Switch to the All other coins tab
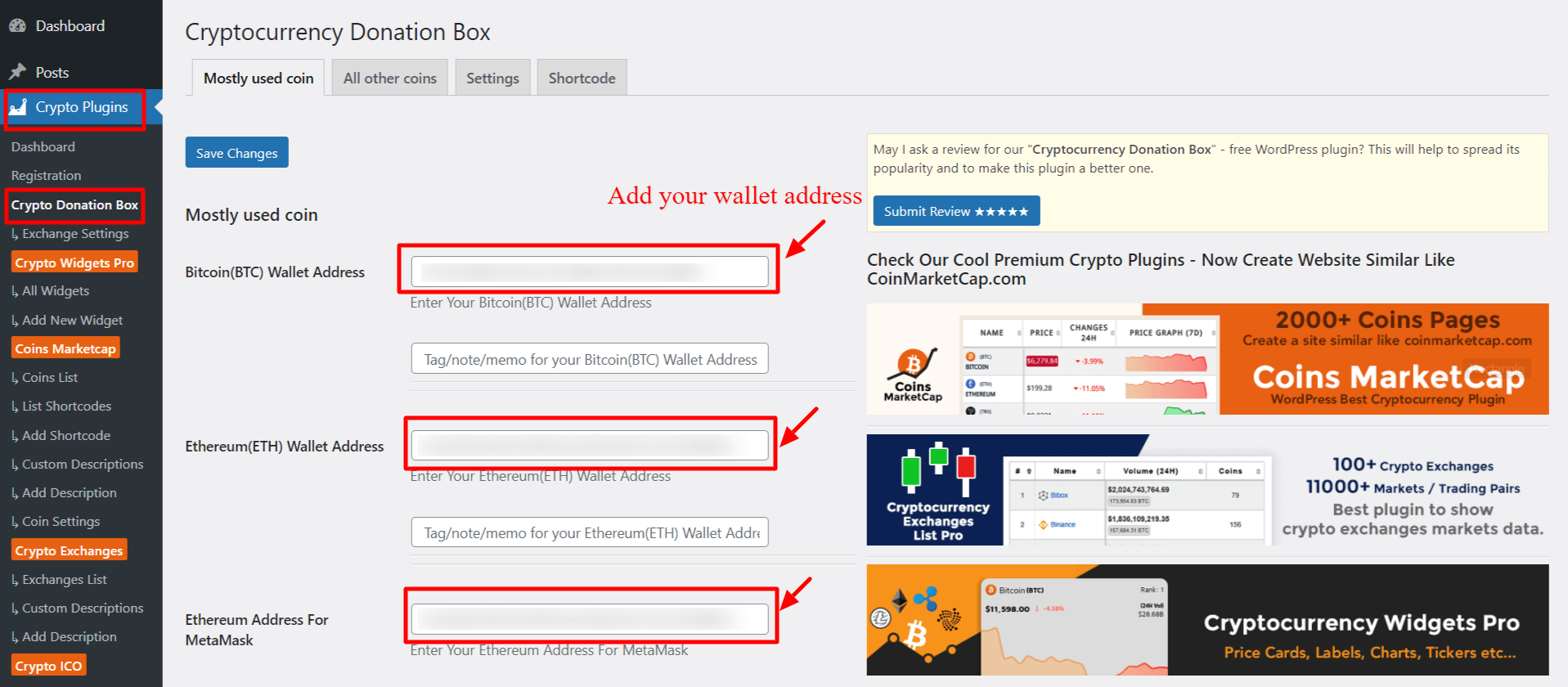Image resolution: width=1568 pixels, height=687 pixels. pyautogui.click(x=389, y=79)
